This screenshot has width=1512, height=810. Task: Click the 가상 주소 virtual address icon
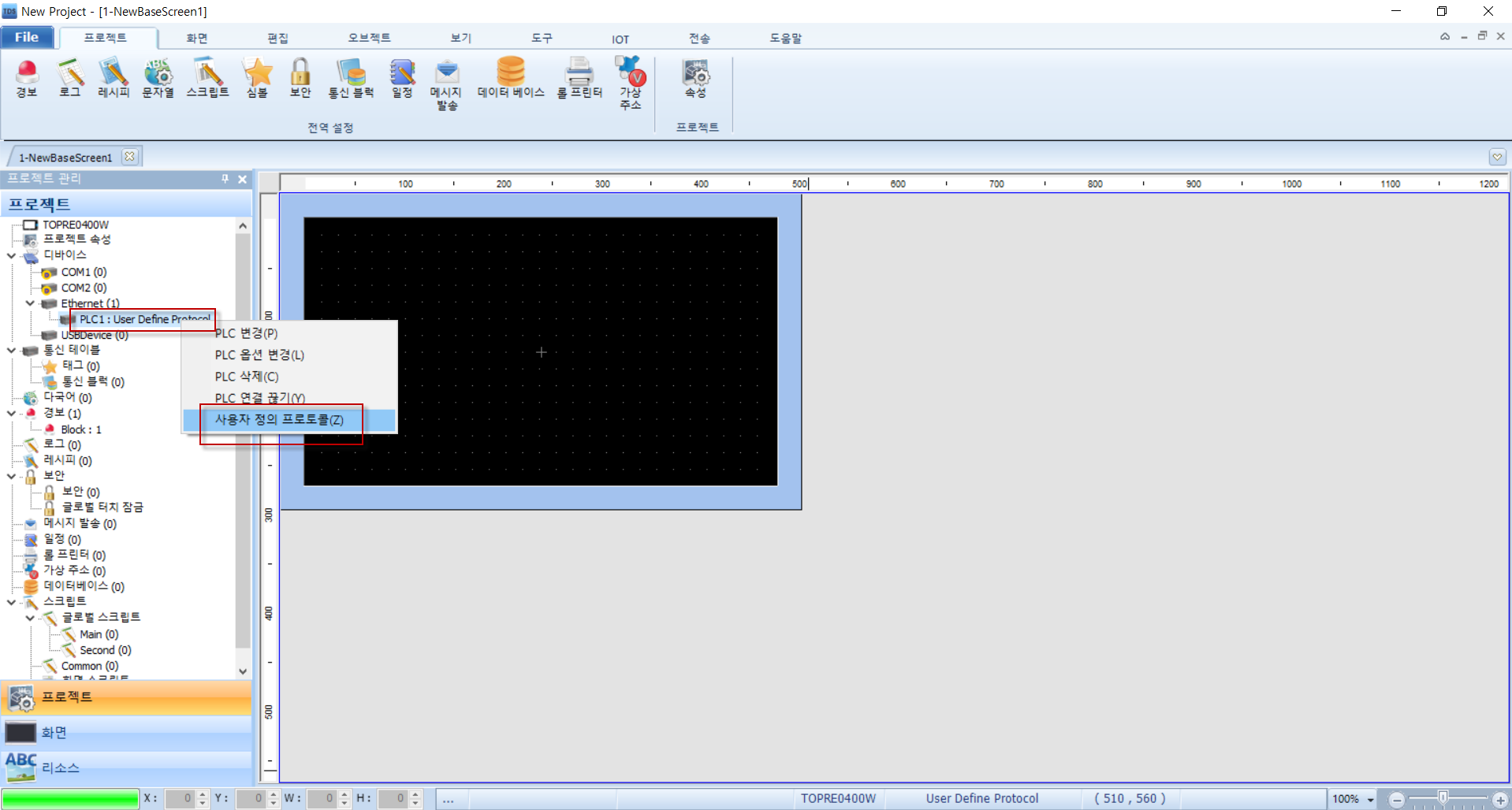[631, 83]
